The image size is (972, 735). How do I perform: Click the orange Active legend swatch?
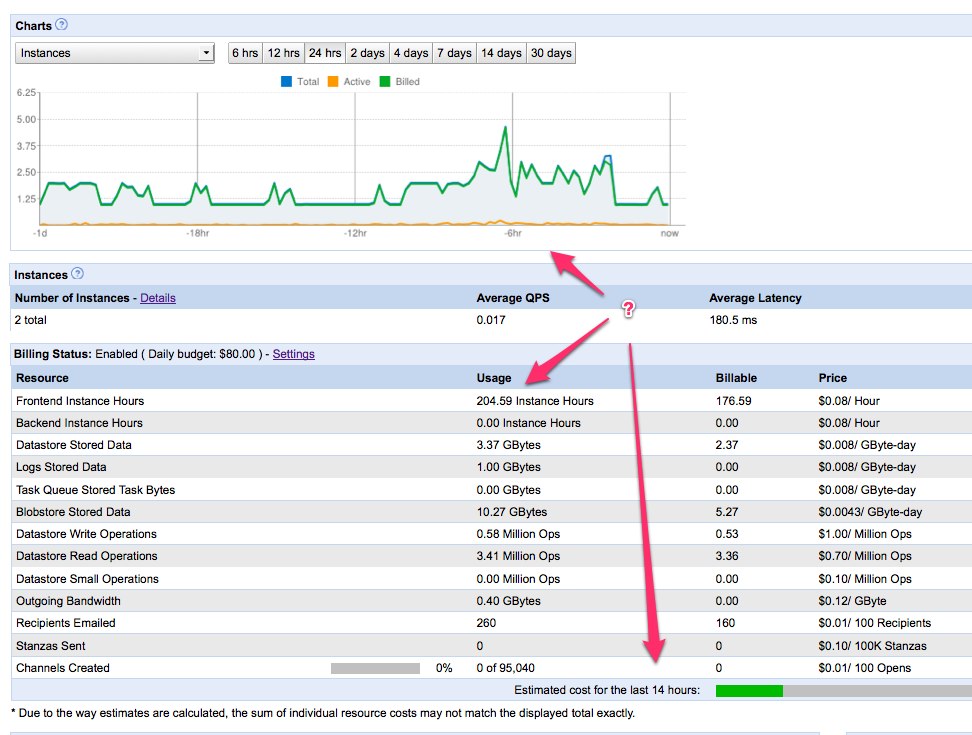pos(333,82)
